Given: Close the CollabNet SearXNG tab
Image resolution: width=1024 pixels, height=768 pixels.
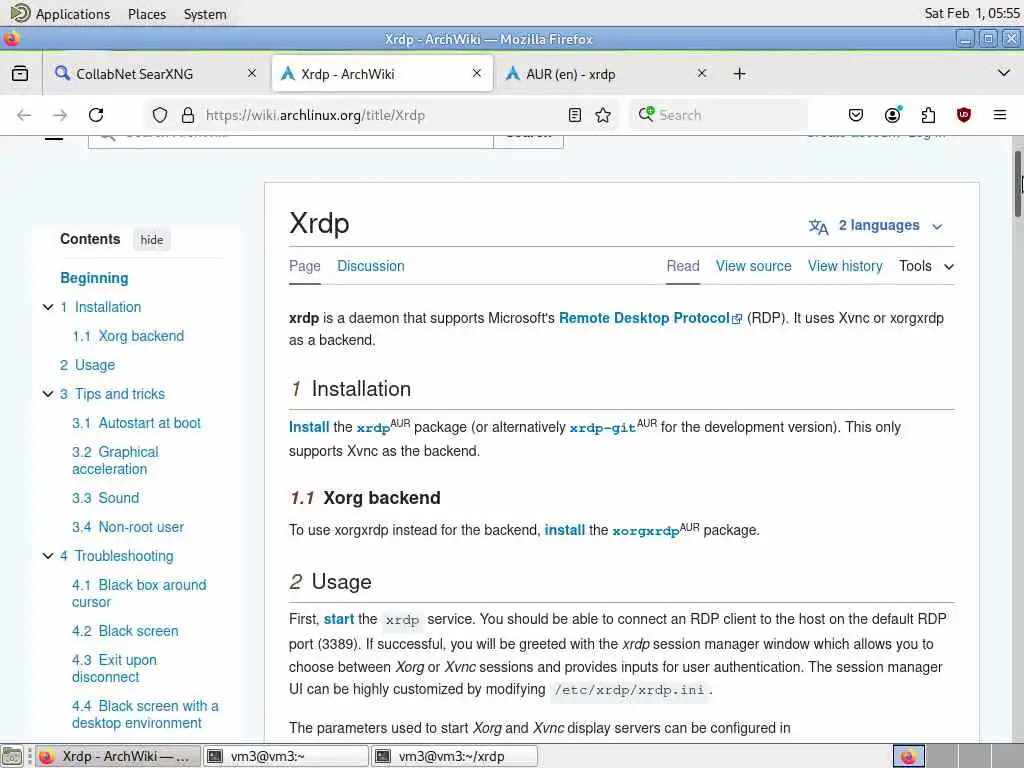Looking at the screenshot, I should coord(251,74).
